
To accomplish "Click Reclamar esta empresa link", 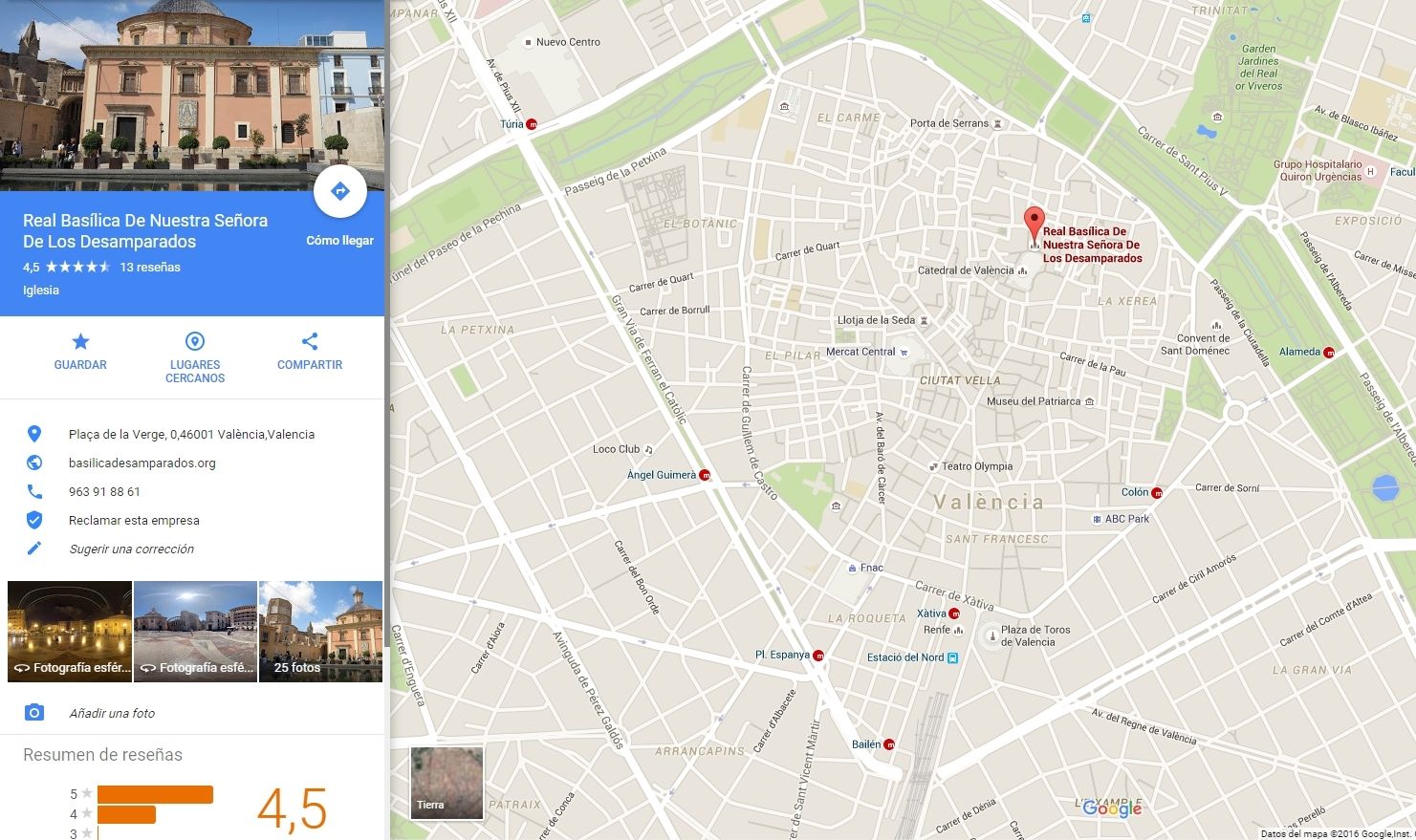I will (x=134, y=520).
